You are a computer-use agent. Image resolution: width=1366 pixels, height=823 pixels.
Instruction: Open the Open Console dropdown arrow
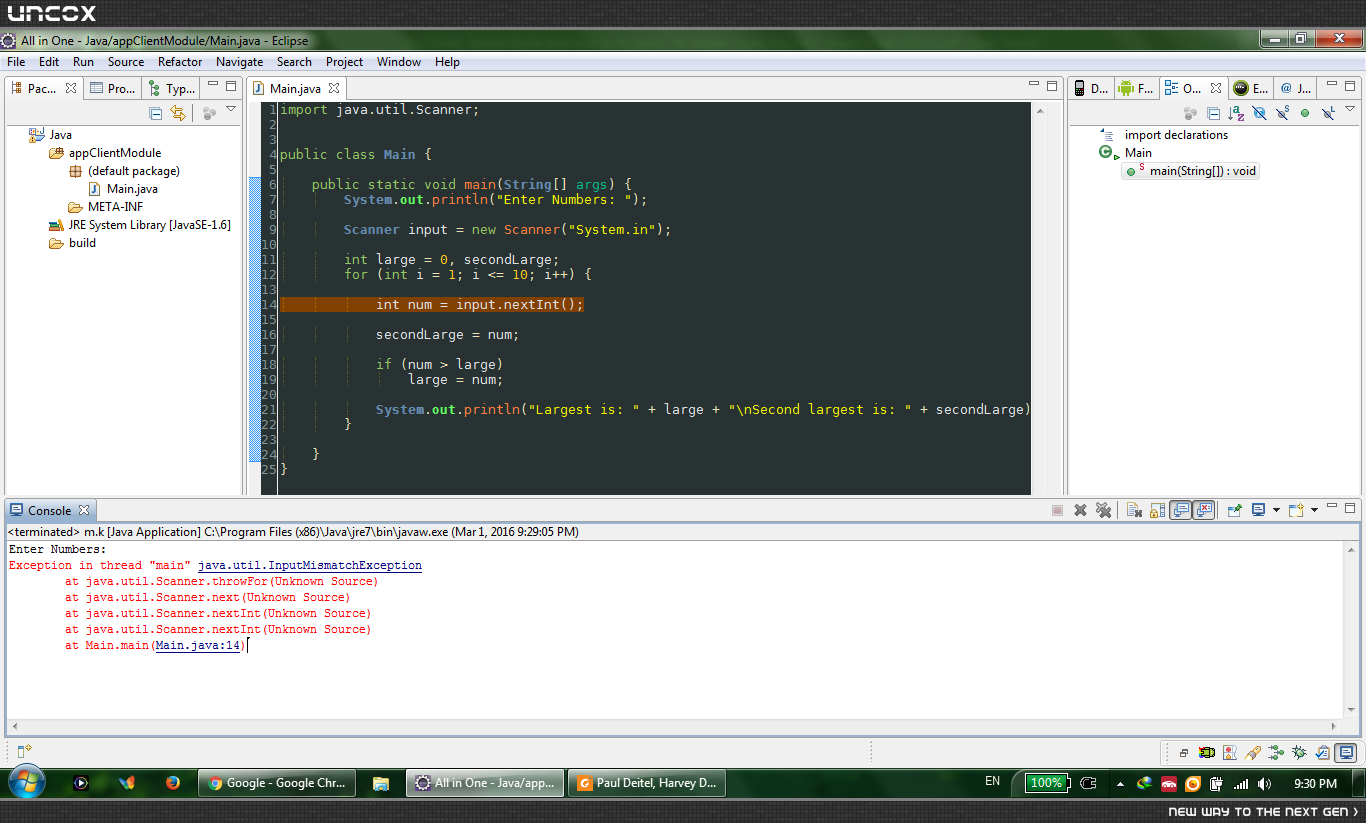tap(1314, 510)
